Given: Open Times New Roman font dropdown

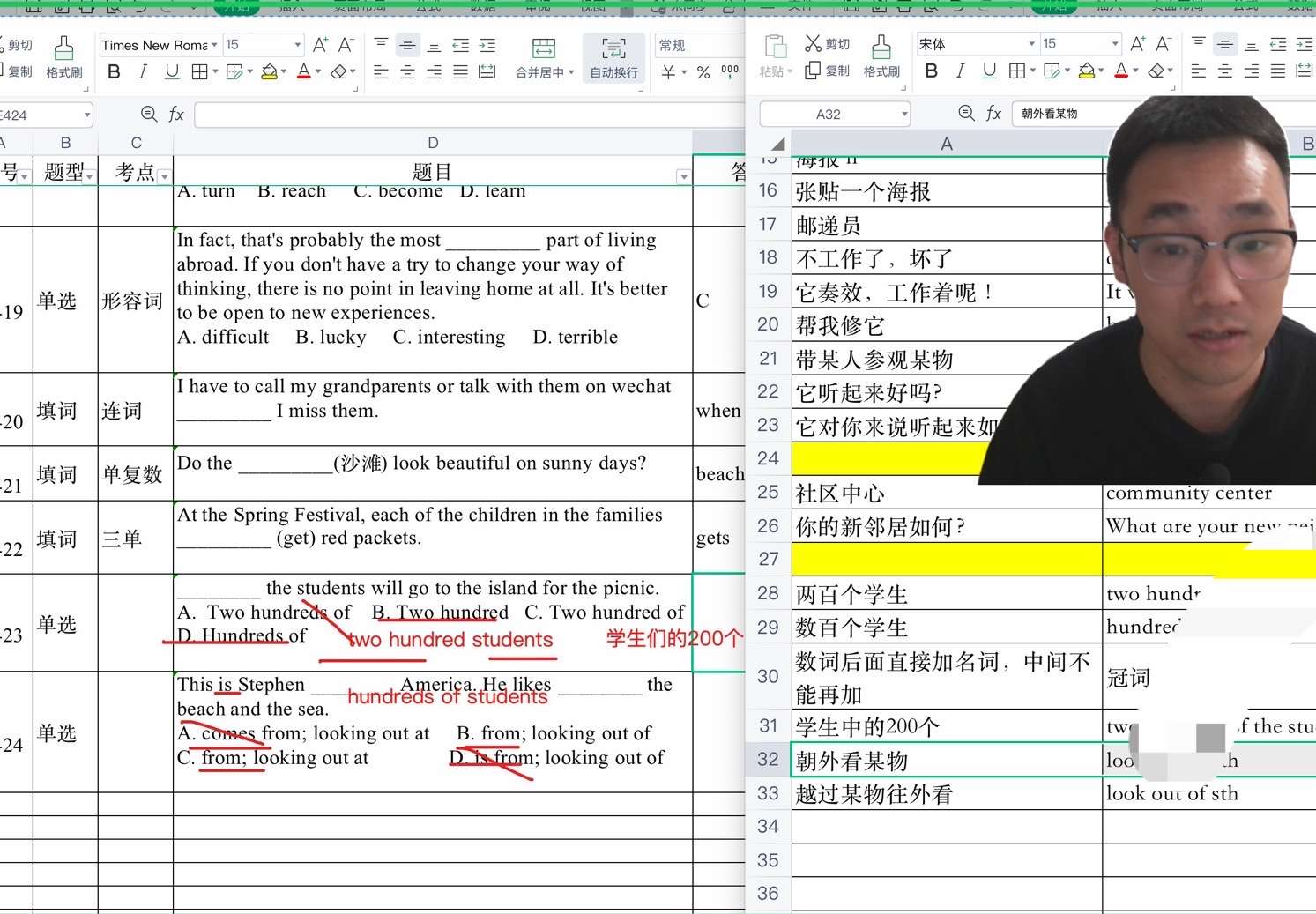Looking at the screenshot, I should [214, 45].
